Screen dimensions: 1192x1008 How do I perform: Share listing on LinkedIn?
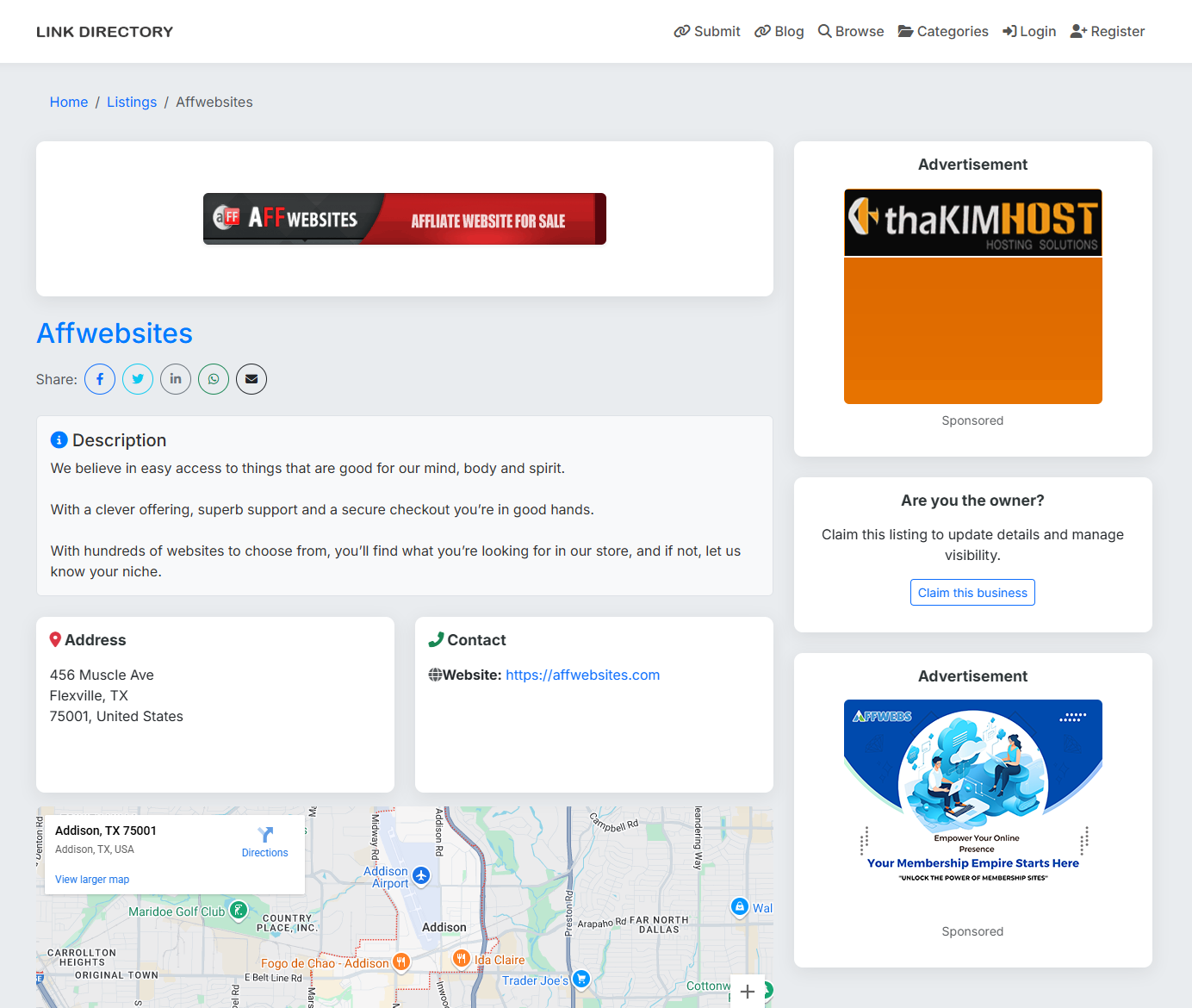tap(176, 379)
